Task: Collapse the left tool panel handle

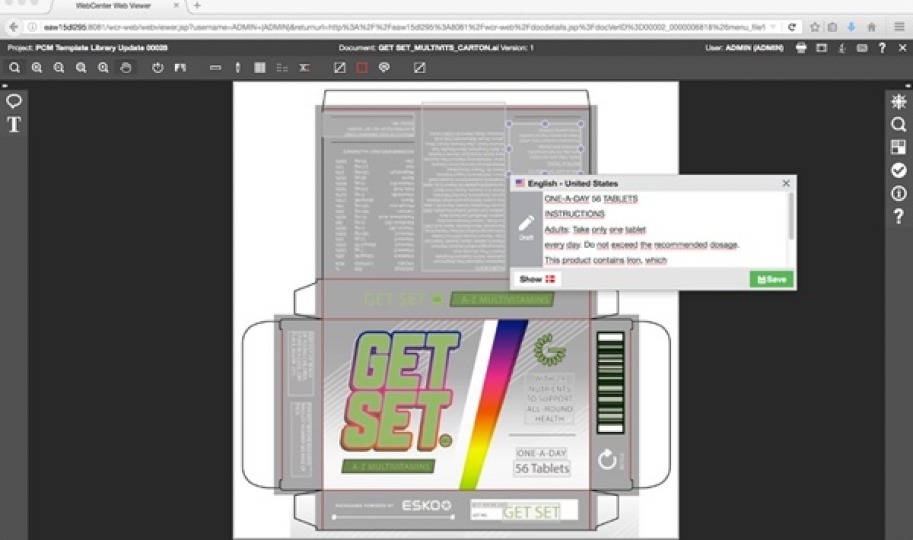Action: pos(7,87)
